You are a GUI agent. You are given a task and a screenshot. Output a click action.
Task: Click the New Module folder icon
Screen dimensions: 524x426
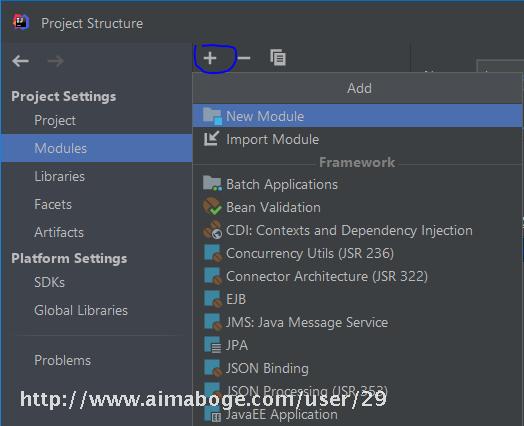tap(213, 116)
